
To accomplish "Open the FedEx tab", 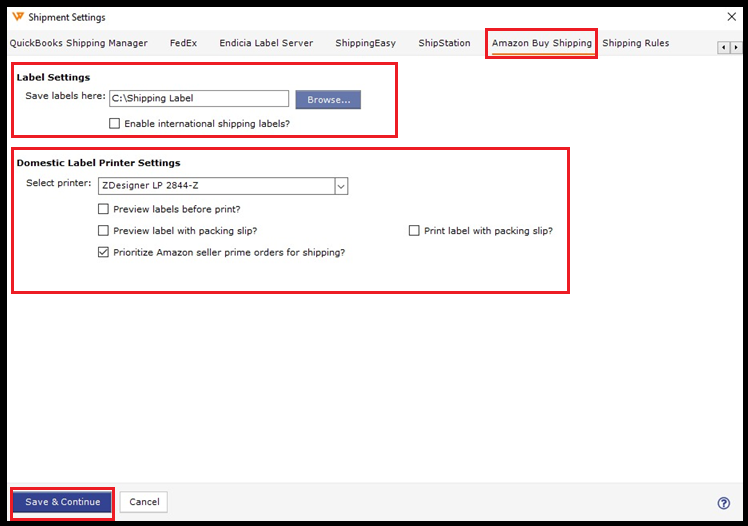I will click(x=183, y=43).
